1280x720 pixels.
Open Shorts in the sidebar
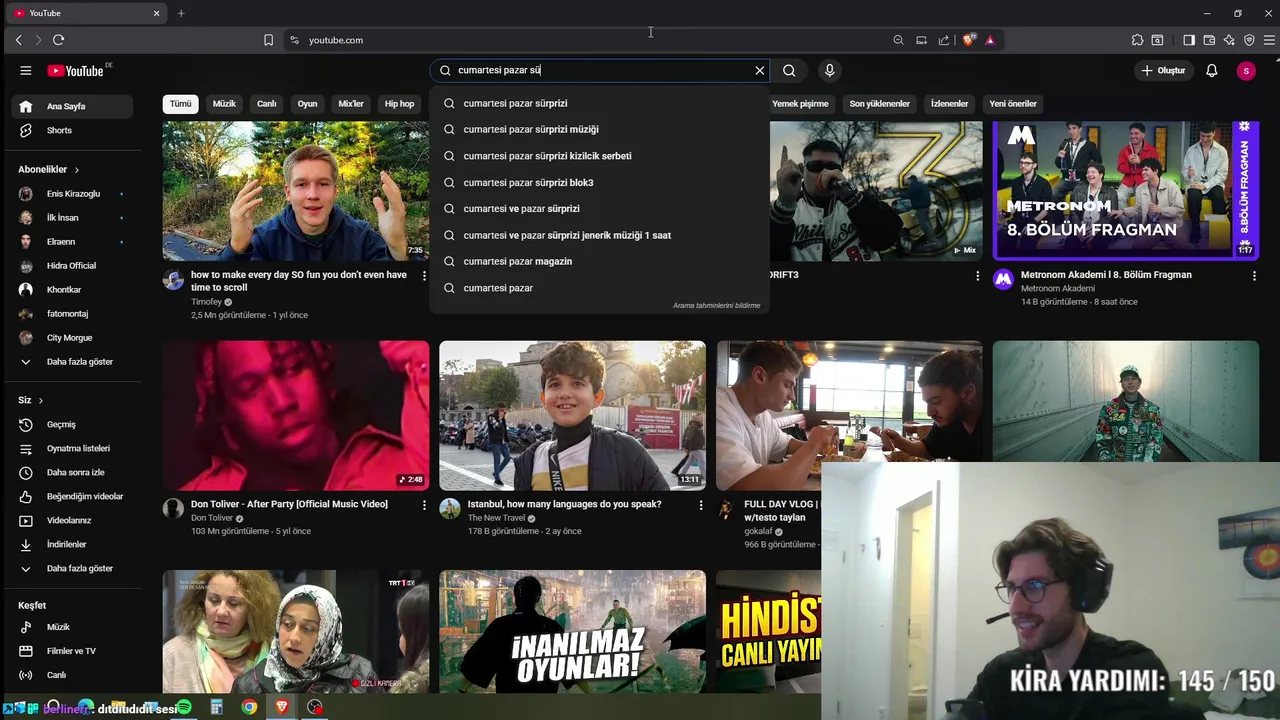72,130
